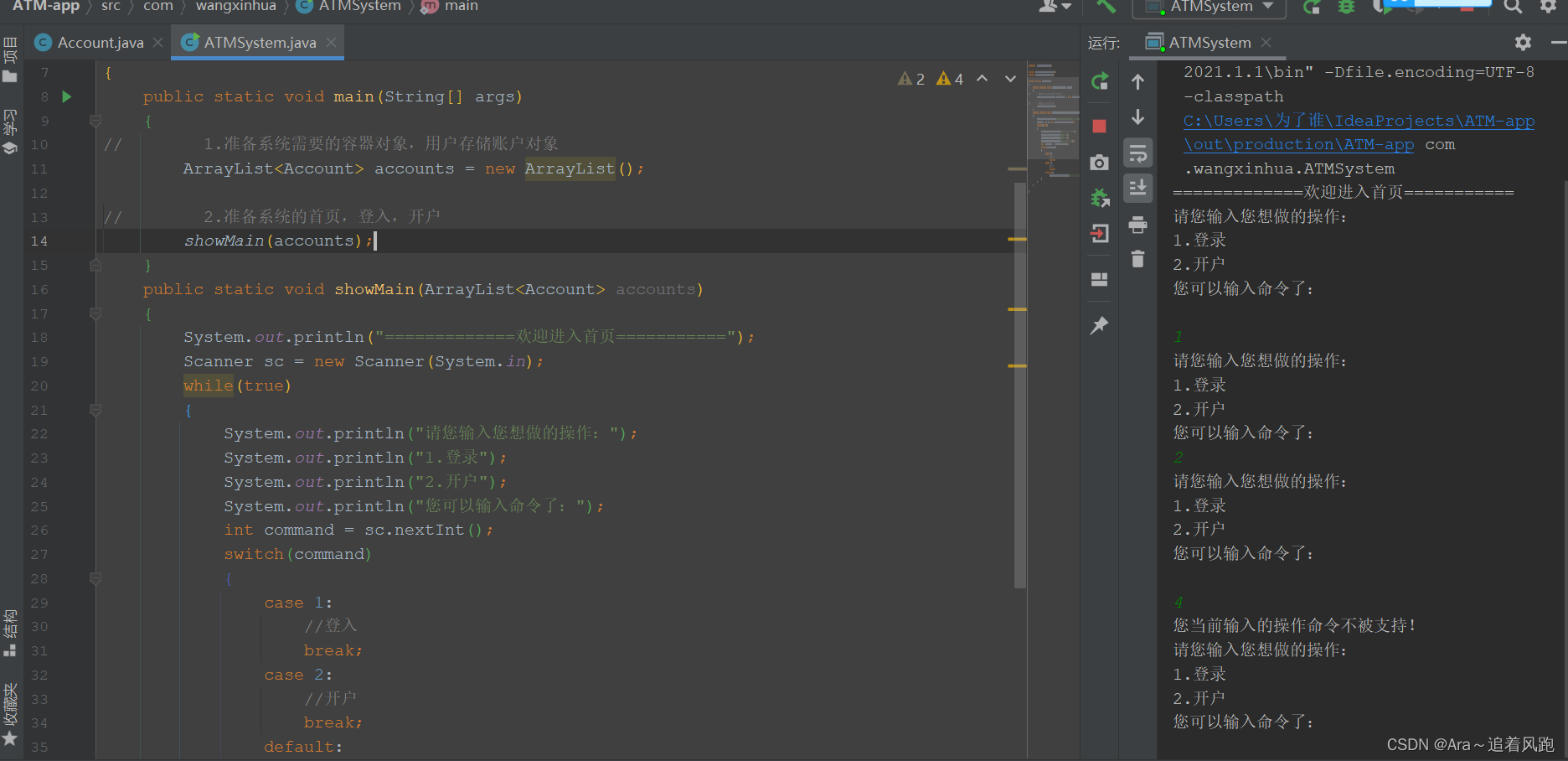This screenshot has width=1568, height=761.
Task: Capture a thread dump with the camera icon
Action: click(x=1100, y=162)
